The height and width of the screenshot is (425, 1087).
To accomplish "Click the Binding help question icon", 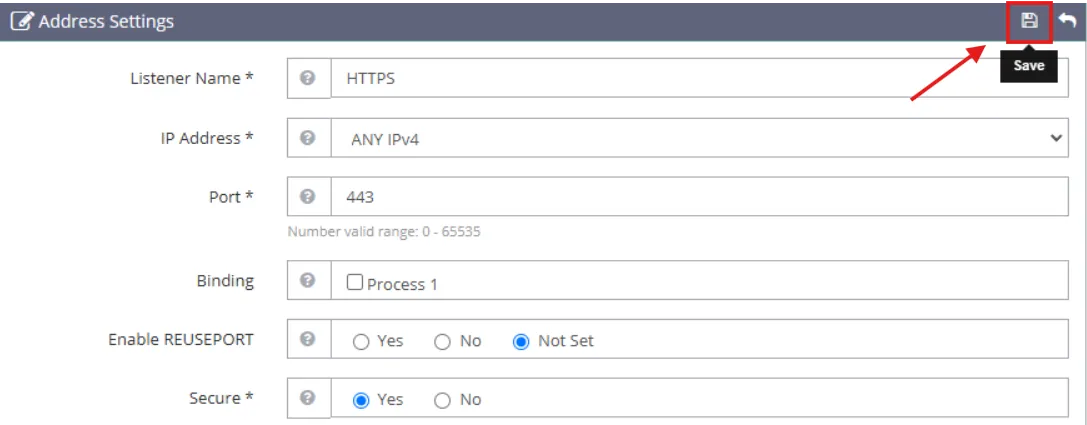I will (308, 280).
